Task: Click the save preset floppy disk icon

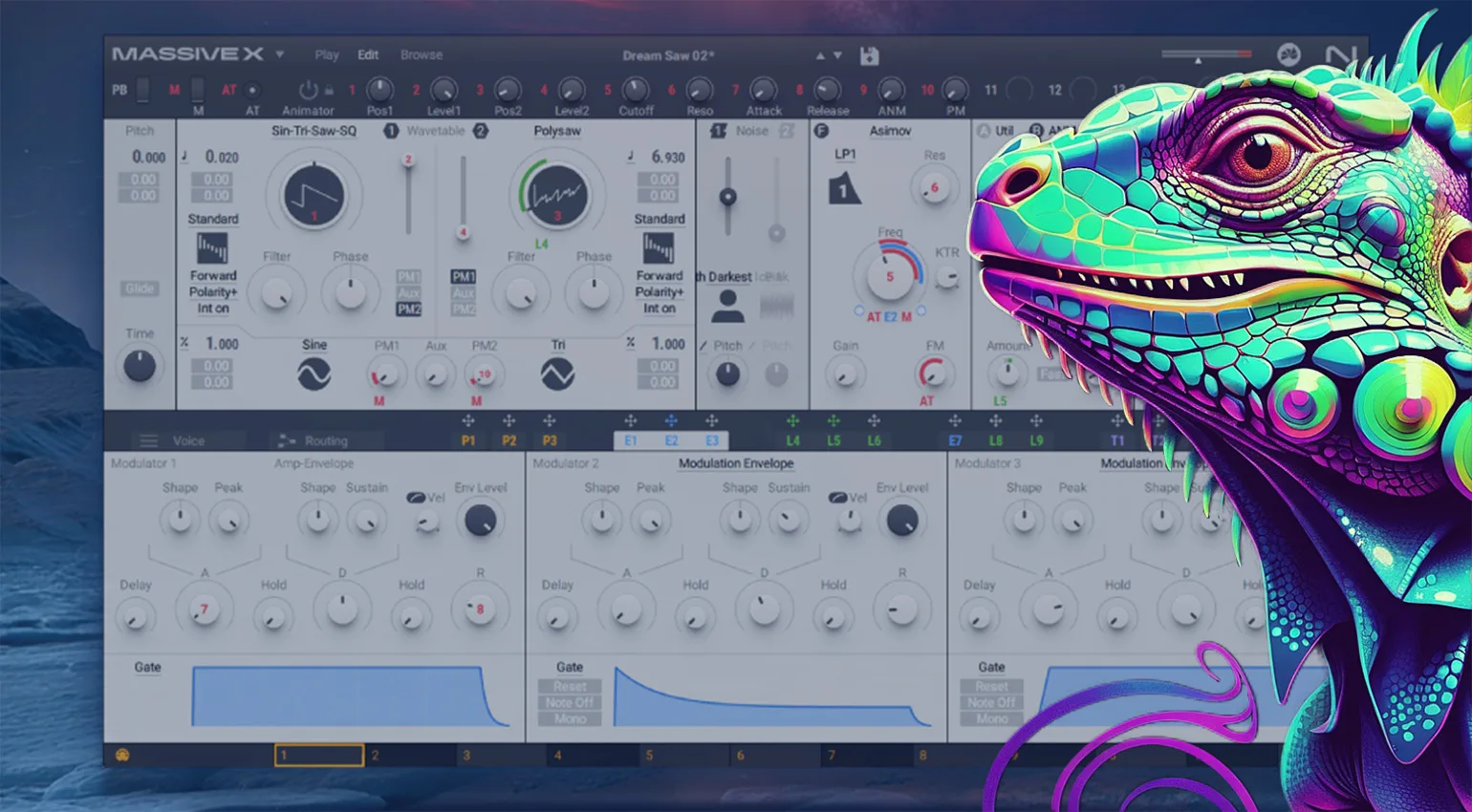Action: pos(869,55)
